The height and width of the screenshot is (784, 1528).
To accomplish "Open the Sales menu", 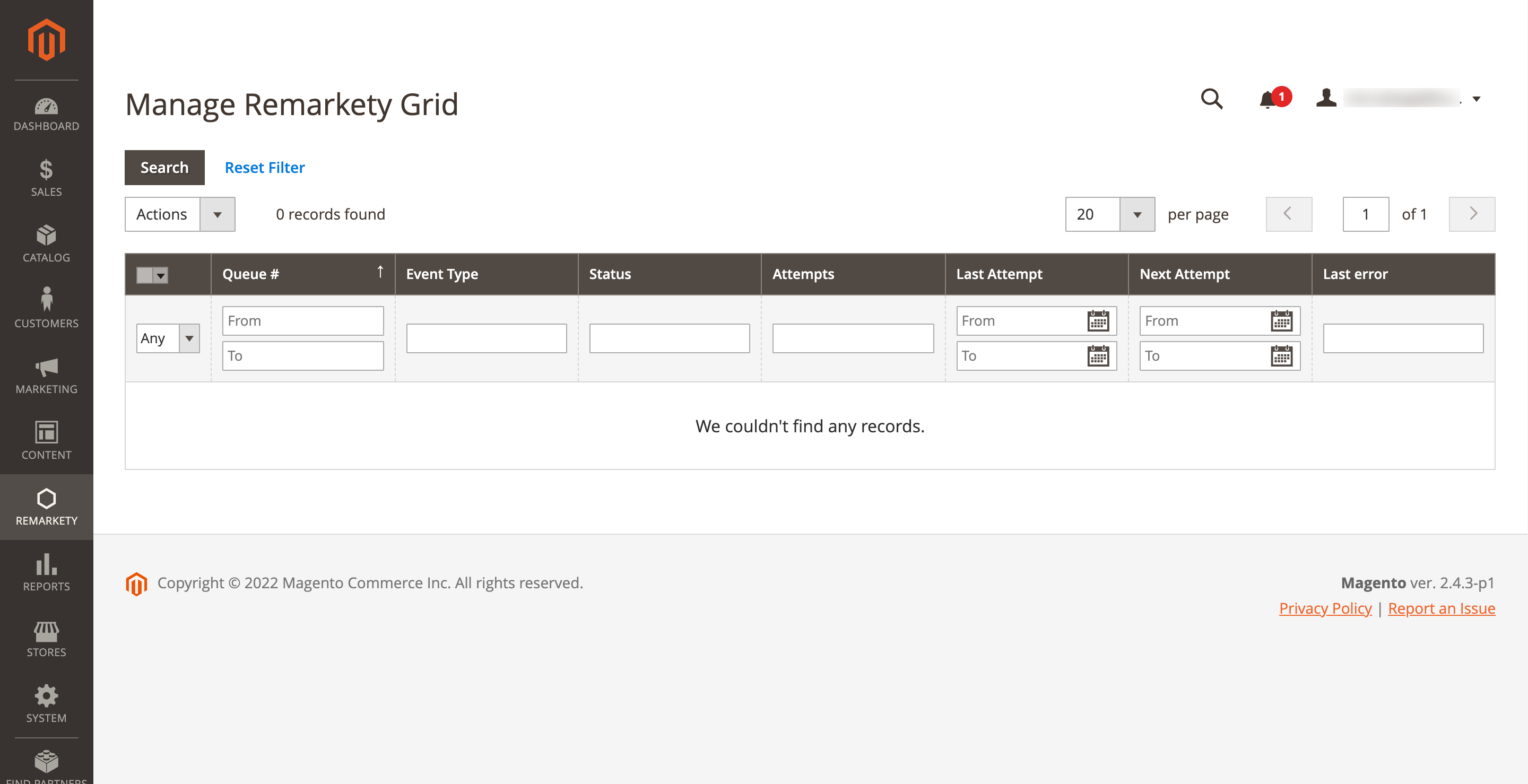I will 46,178.
